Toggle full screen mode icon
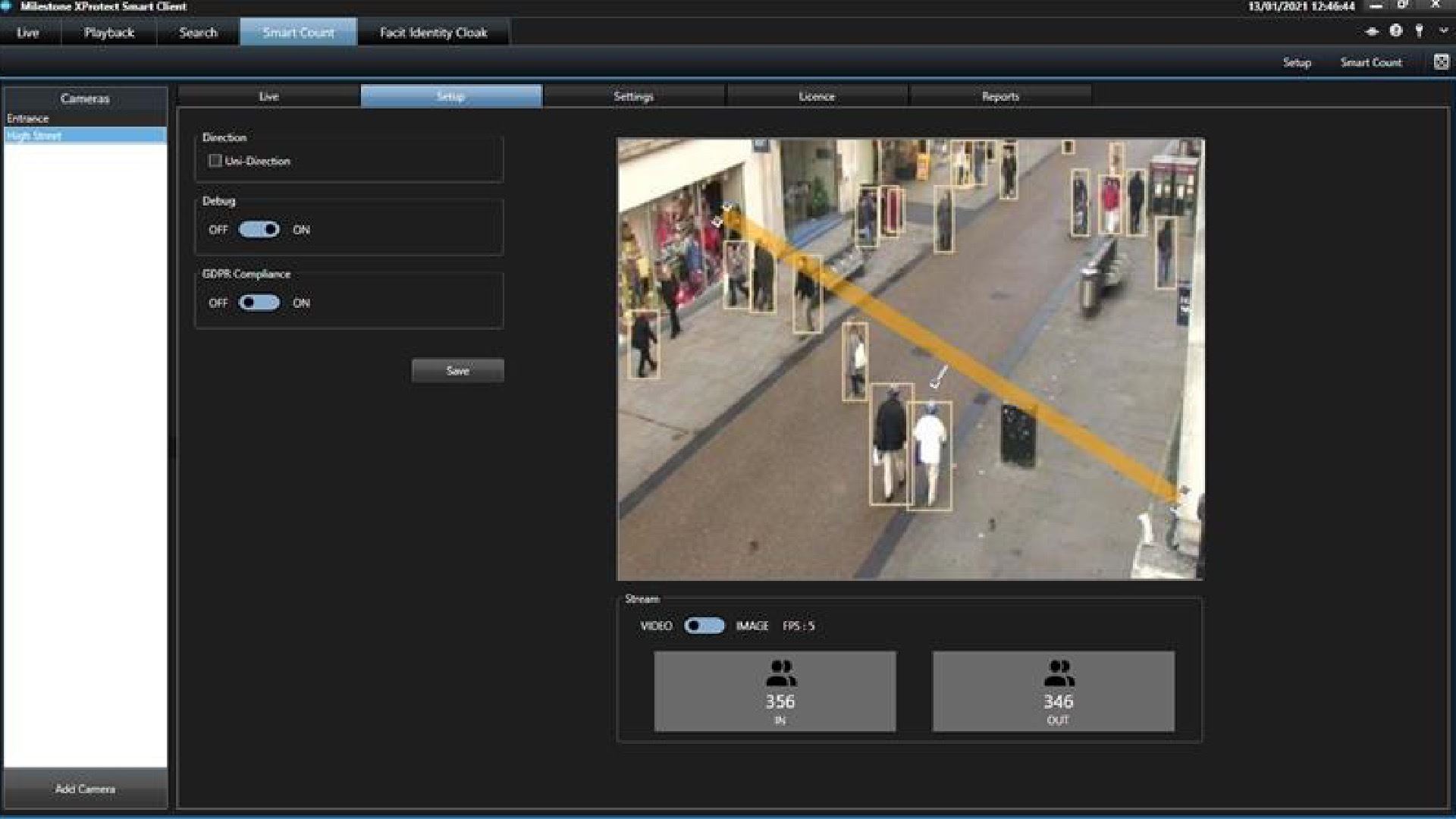The width and height of the screenshot is (1456, 819). point(1441,62)
